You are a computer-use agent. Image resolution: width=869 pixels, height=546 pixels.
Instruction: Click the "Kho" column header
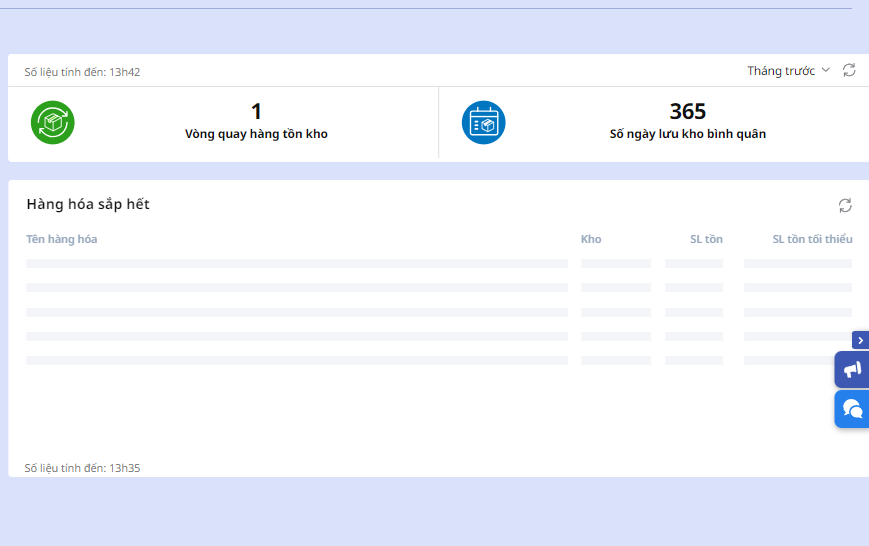[x=591, y=239]
